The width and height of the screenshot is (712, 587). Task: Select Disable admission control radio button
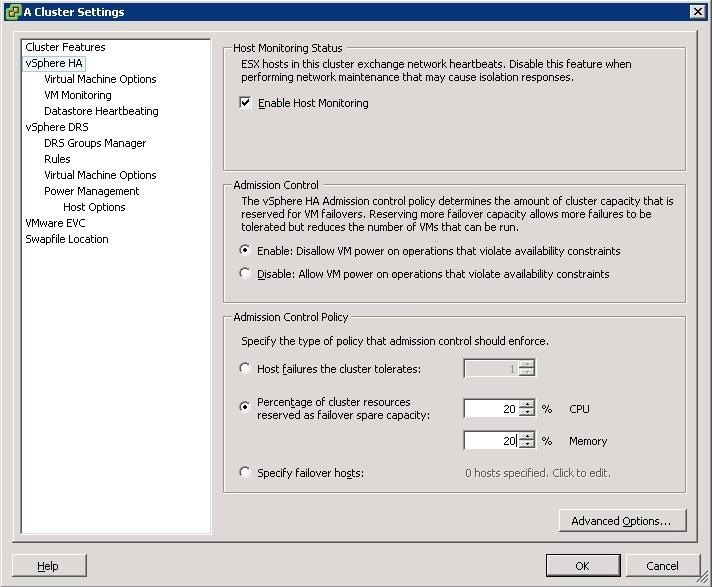pos(245,273)
